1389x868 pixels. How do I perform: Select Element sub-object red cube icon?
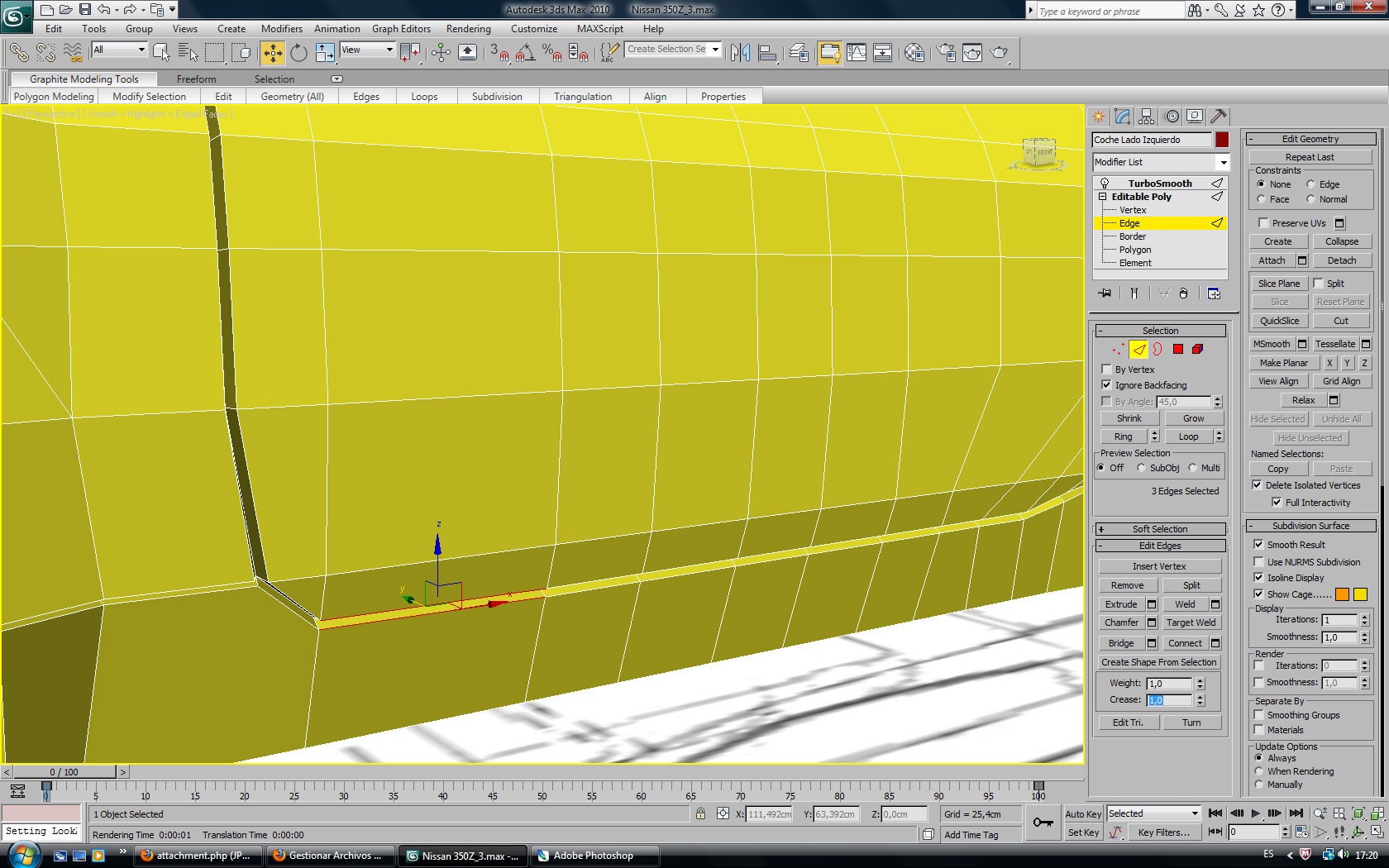(x=1197, y=350)
